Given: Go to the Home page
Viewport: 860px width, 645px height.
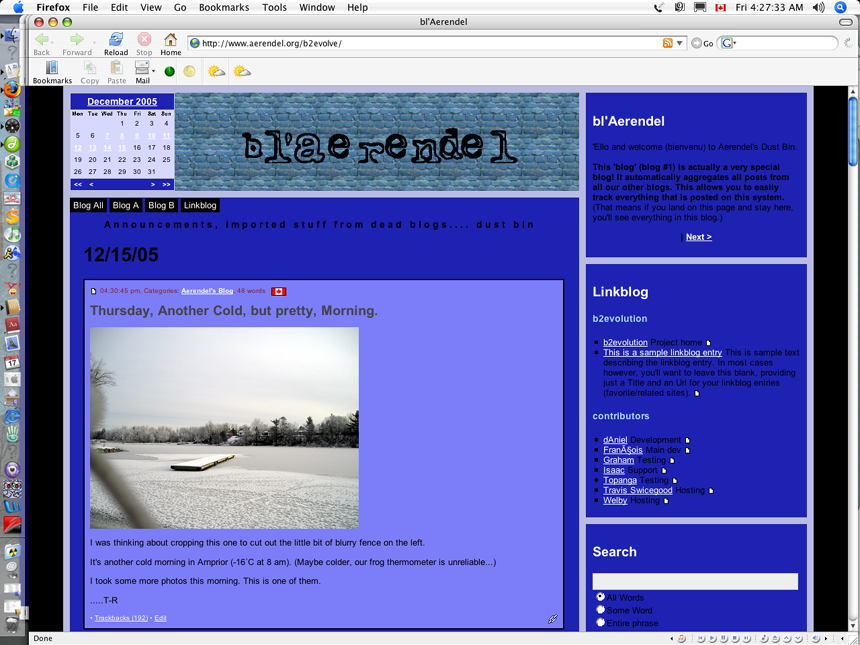Looking at the screenshot, I should [x=171, y=42].
